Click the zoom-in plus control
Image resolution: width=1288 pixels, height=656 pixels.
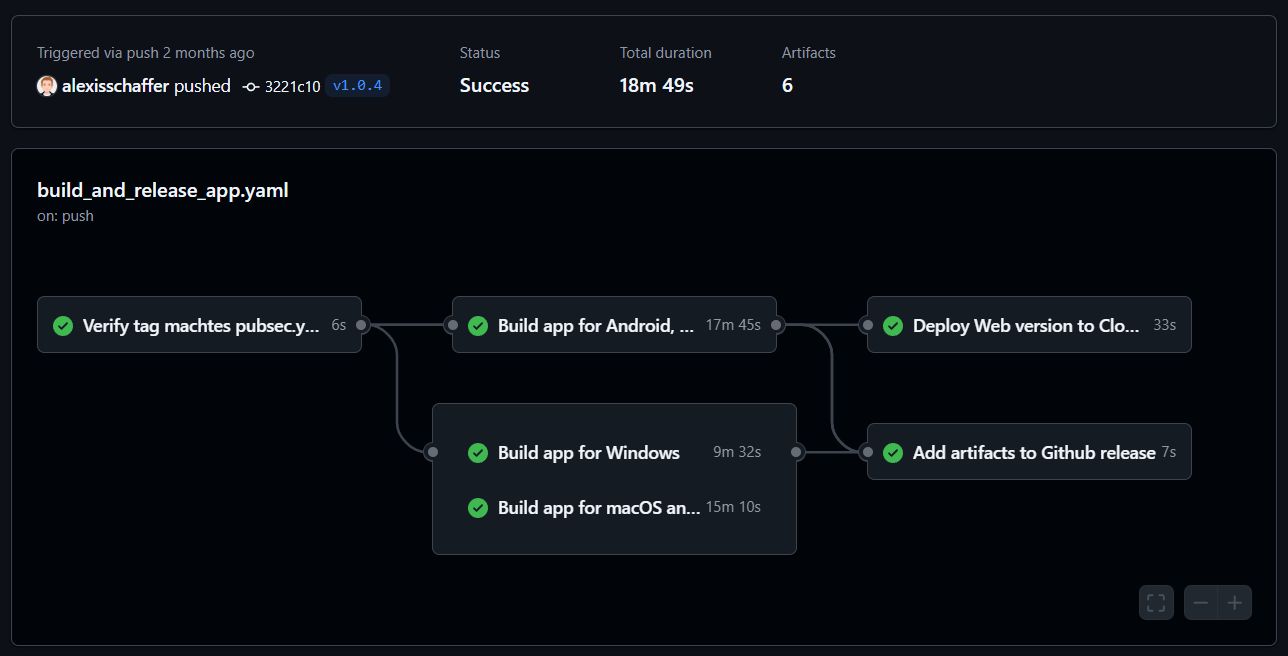click(1235, 602)
